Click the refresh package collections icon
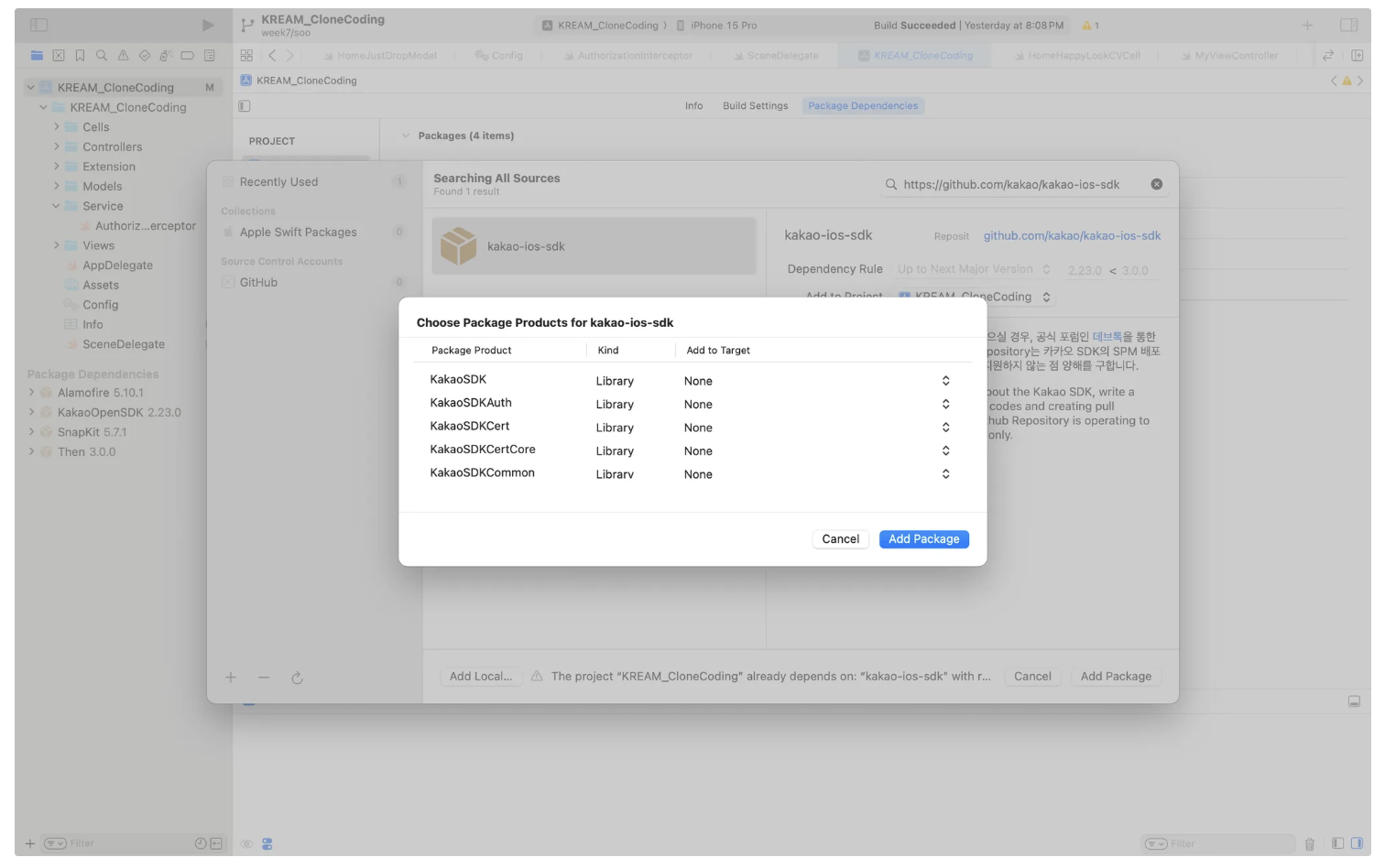 click(297, 678)
